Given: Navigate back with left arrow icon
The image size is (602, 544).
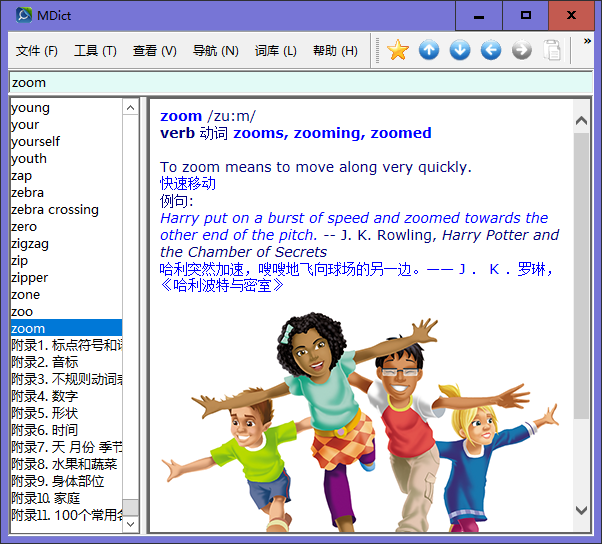Looking at the screenshot, I should pyautogui.click(x=491, y=50).
